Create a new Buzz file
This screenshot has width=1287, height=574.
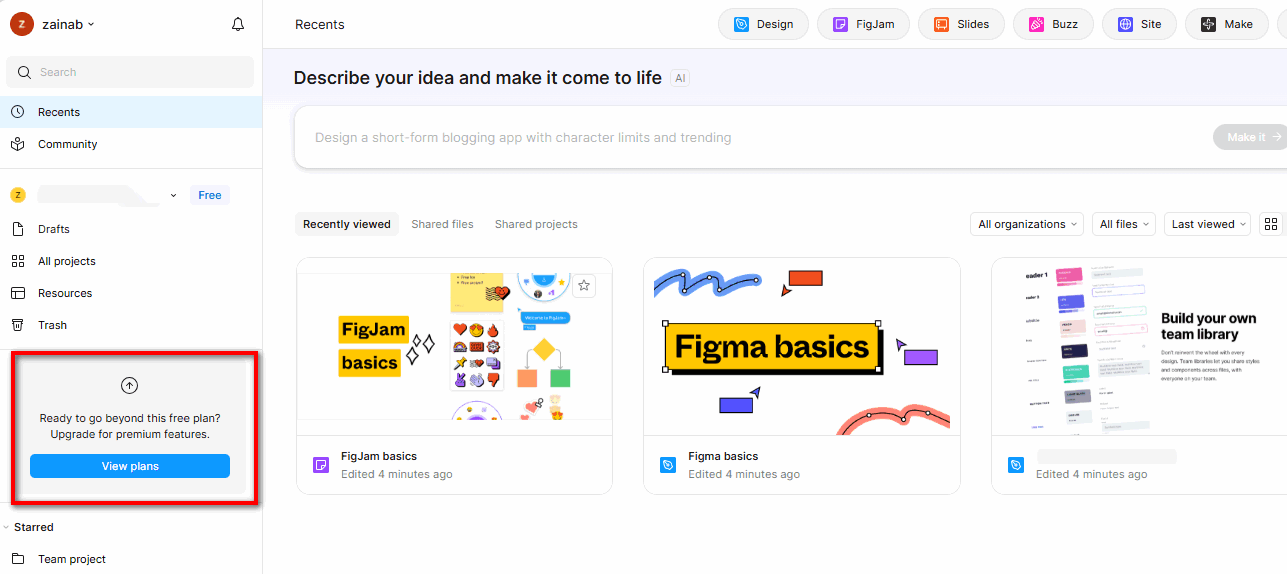pyautogui.click(x=1053, y=24)
